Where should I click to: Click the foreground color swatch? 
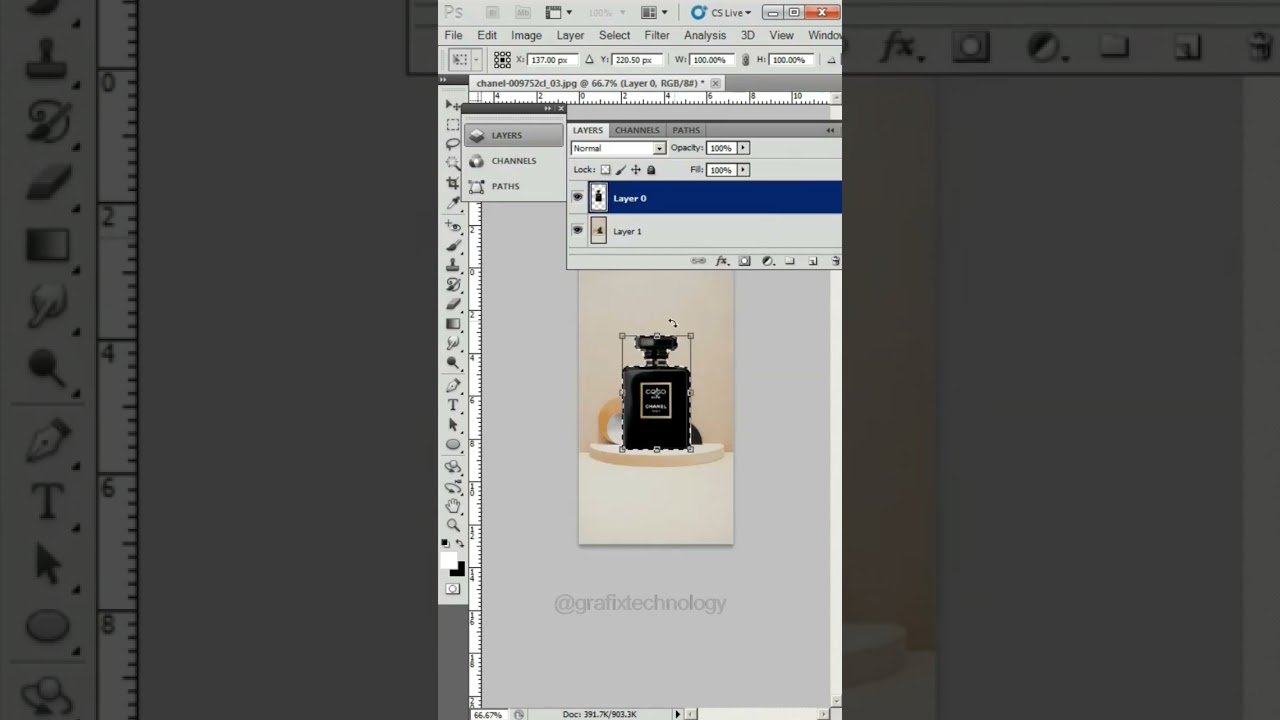pyautogui.click(x=447, y=561)
